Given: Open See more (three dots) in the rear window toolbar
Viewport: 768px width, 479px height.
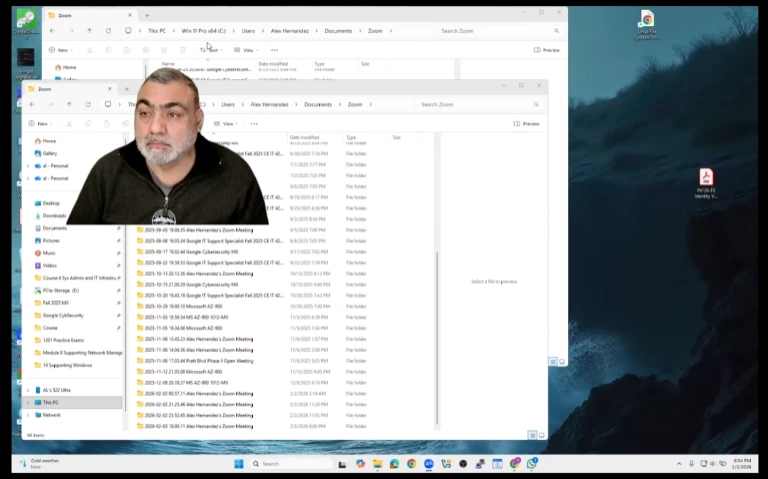Looking at the screenshot, I should 274,50.
